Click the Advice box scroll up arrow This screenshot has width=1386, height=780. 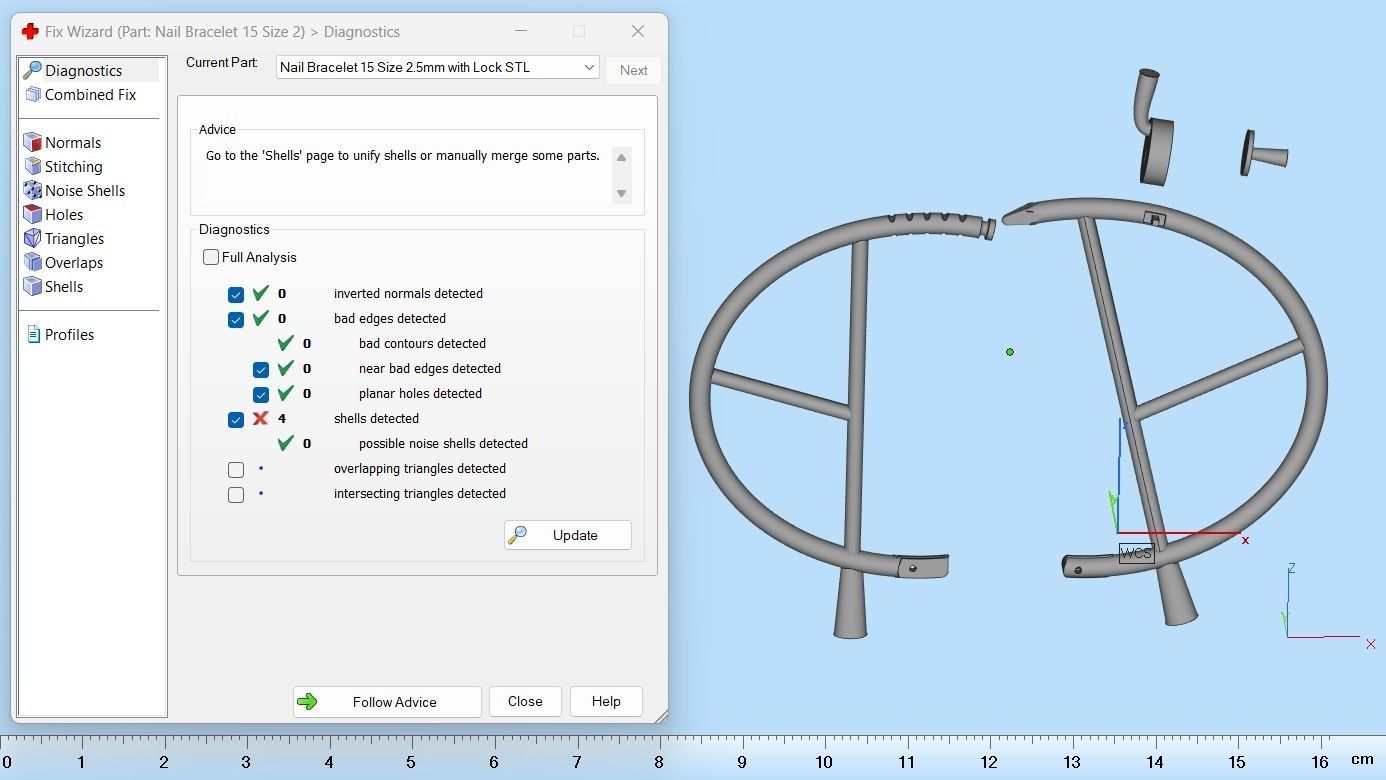coord(621,158)
